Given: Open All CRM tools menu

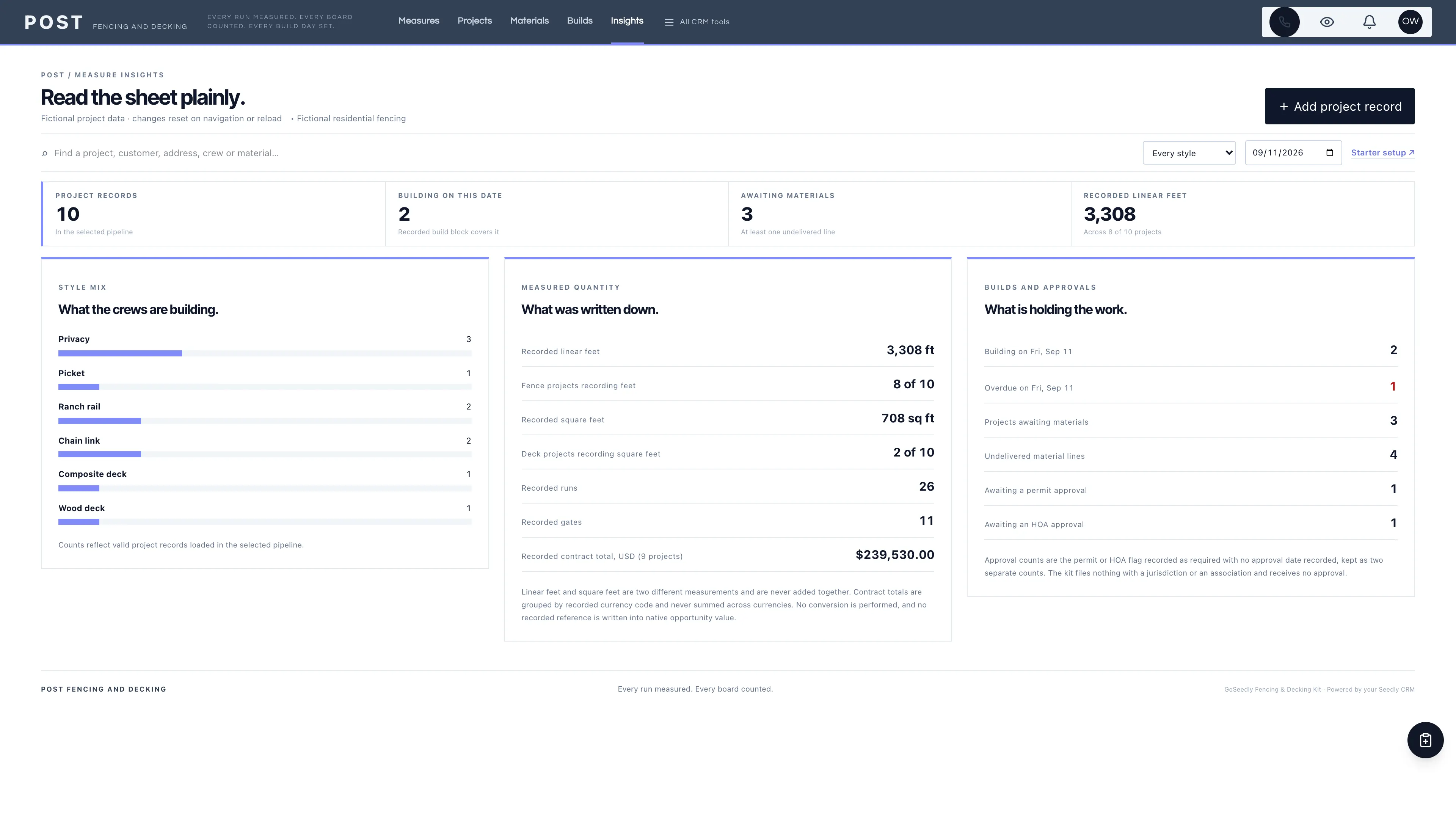Looking at the screenshot, I should point(697,22).
